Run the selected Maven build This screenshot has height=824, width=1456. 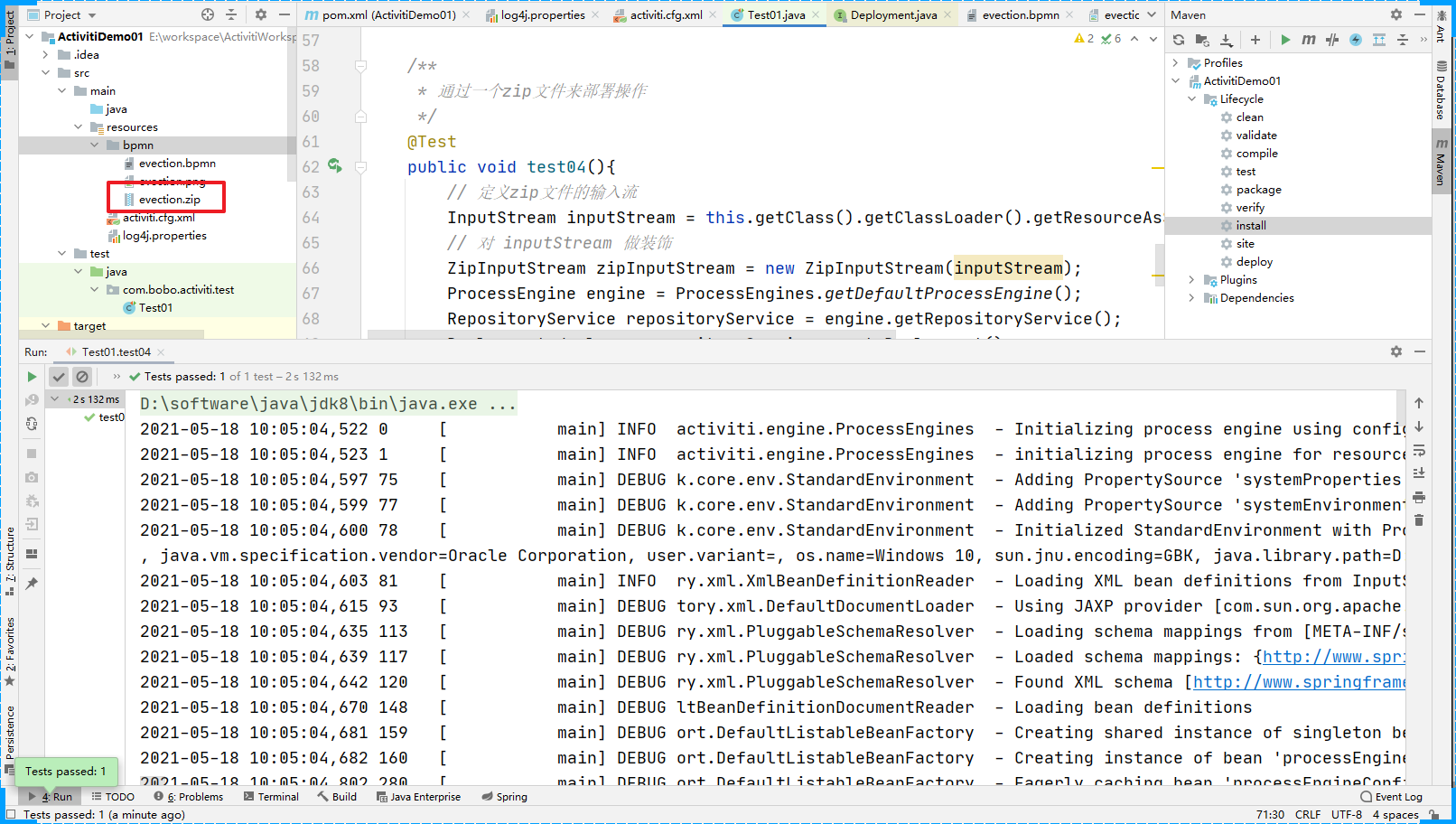[x=1285, y=40]
